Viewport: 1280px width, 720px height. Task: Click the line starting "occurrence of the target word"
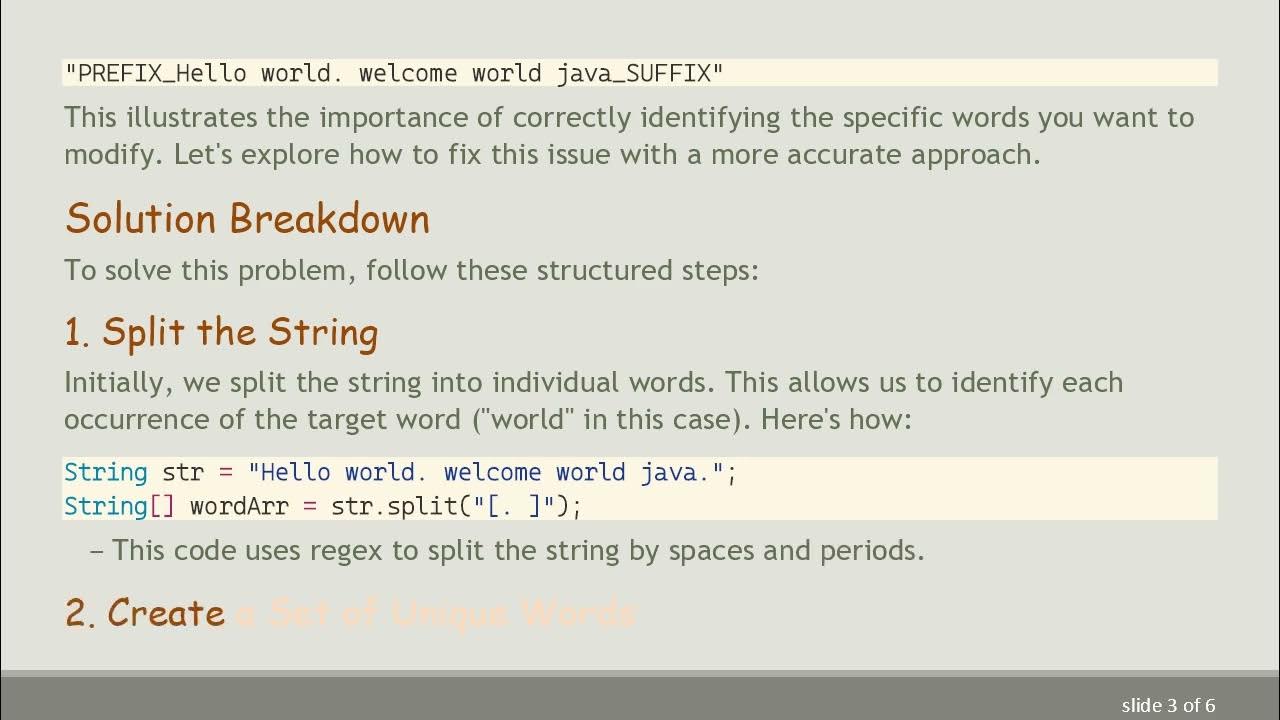pos(487,418)
